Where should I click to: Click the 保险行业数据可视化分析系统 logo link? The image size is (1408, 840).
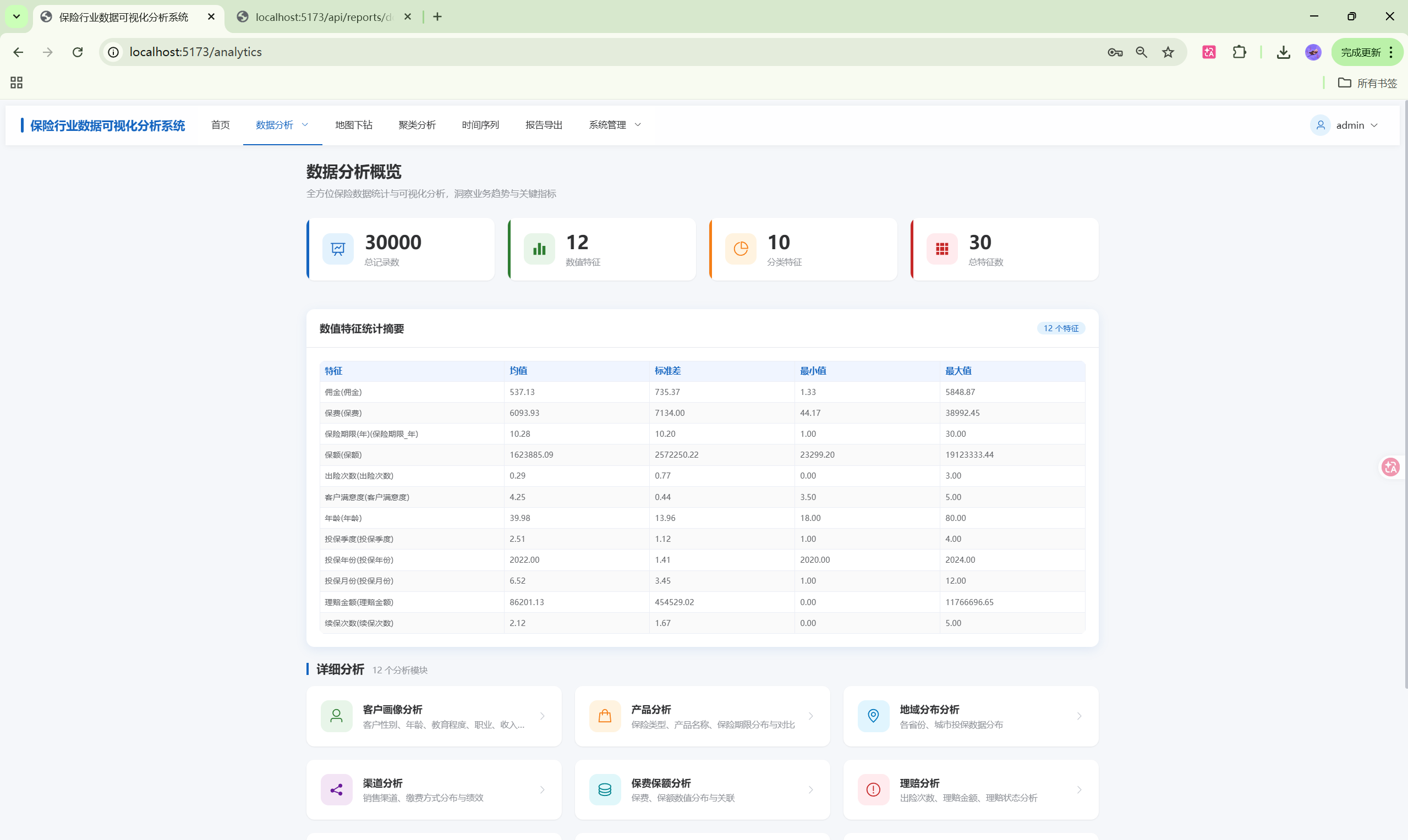click(x=107, y=125)
